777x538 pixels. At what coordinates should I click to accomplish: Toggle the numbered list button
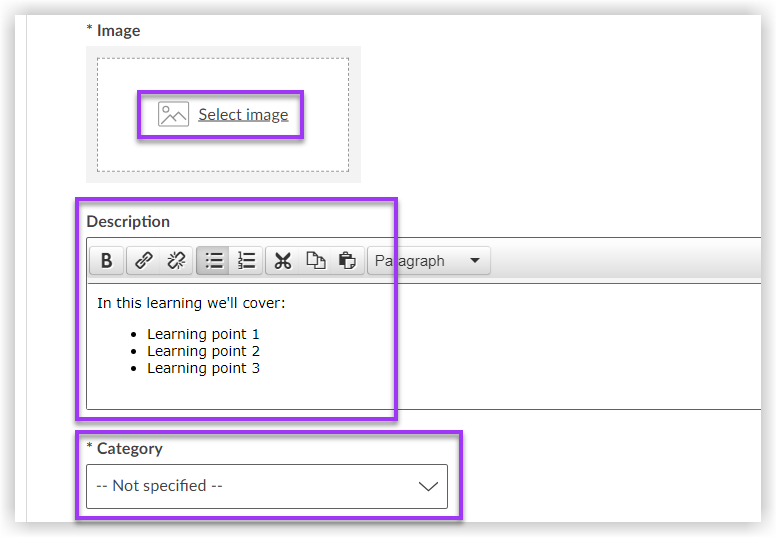[x=246, y=261]
